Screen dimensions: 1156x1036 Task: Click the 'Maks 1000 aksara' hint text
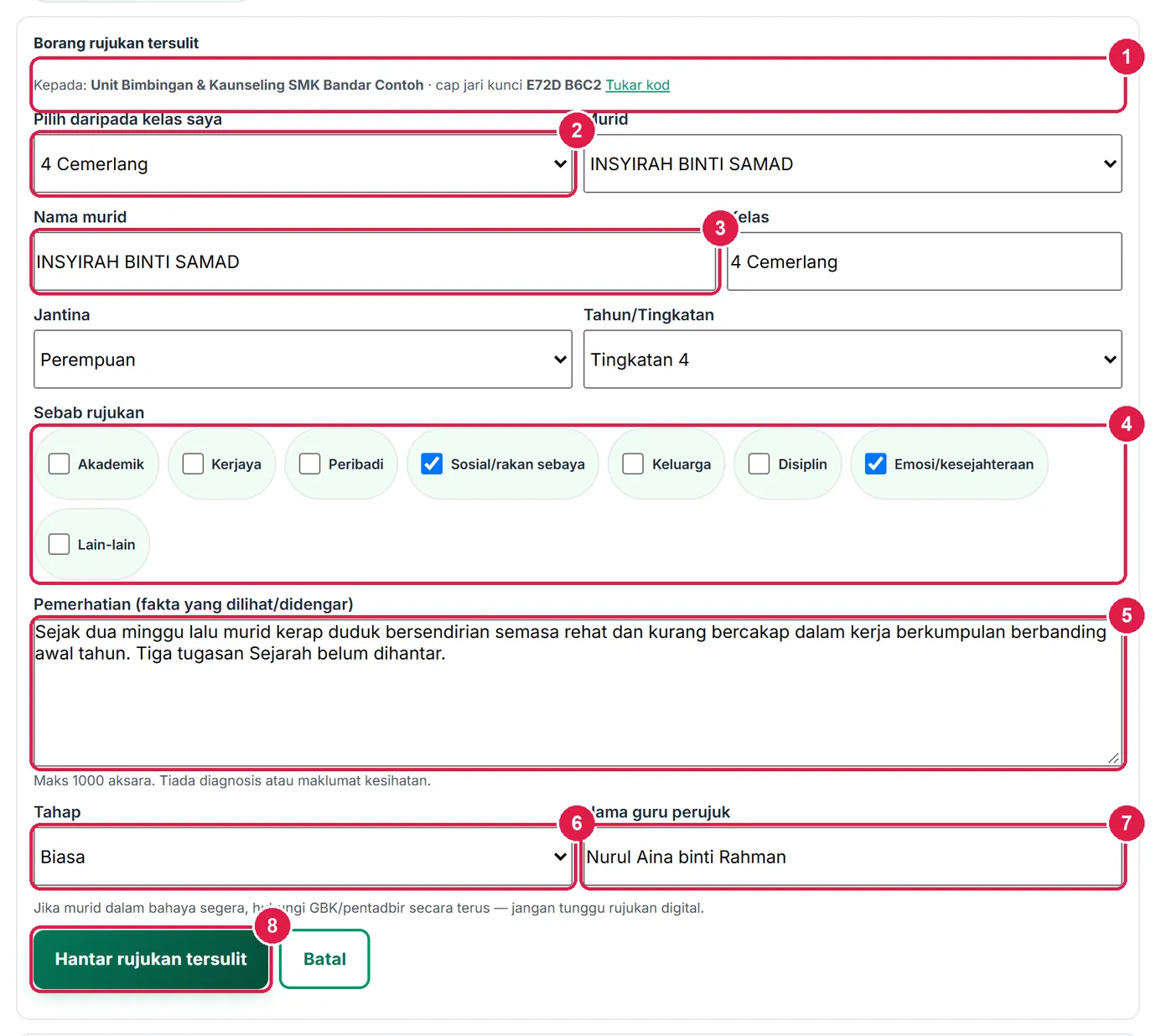tap(232, 780)
